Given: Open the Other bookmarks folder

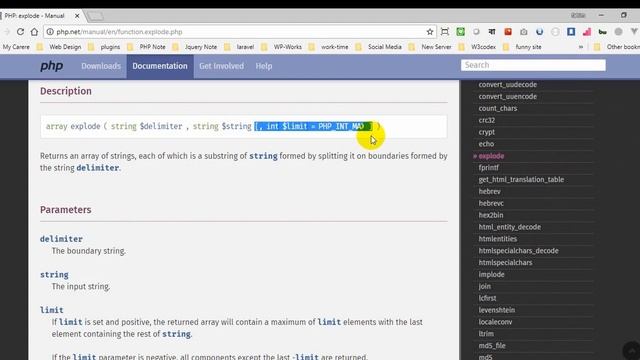Looking at the screenshot, I should [617, 47].
